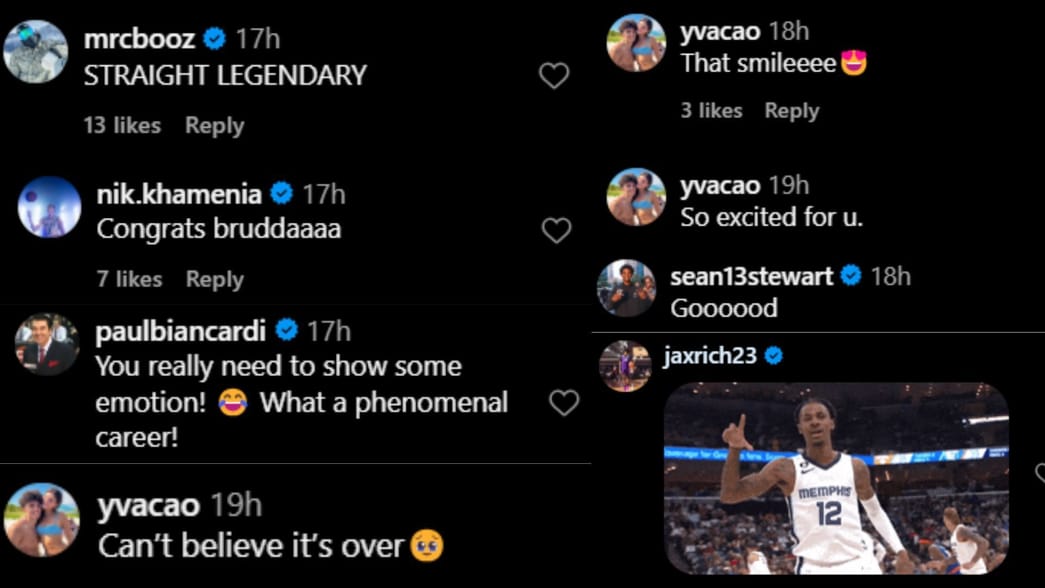Open jaxrich23's profile avatar

[625, 366]
